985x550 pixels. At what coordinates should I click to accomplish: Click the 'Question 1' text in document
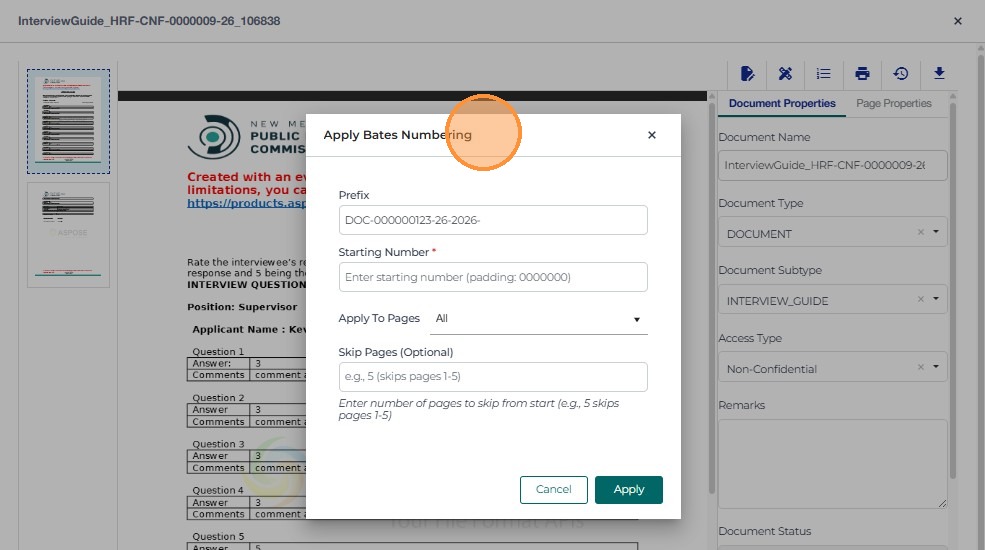click(218, 352)
